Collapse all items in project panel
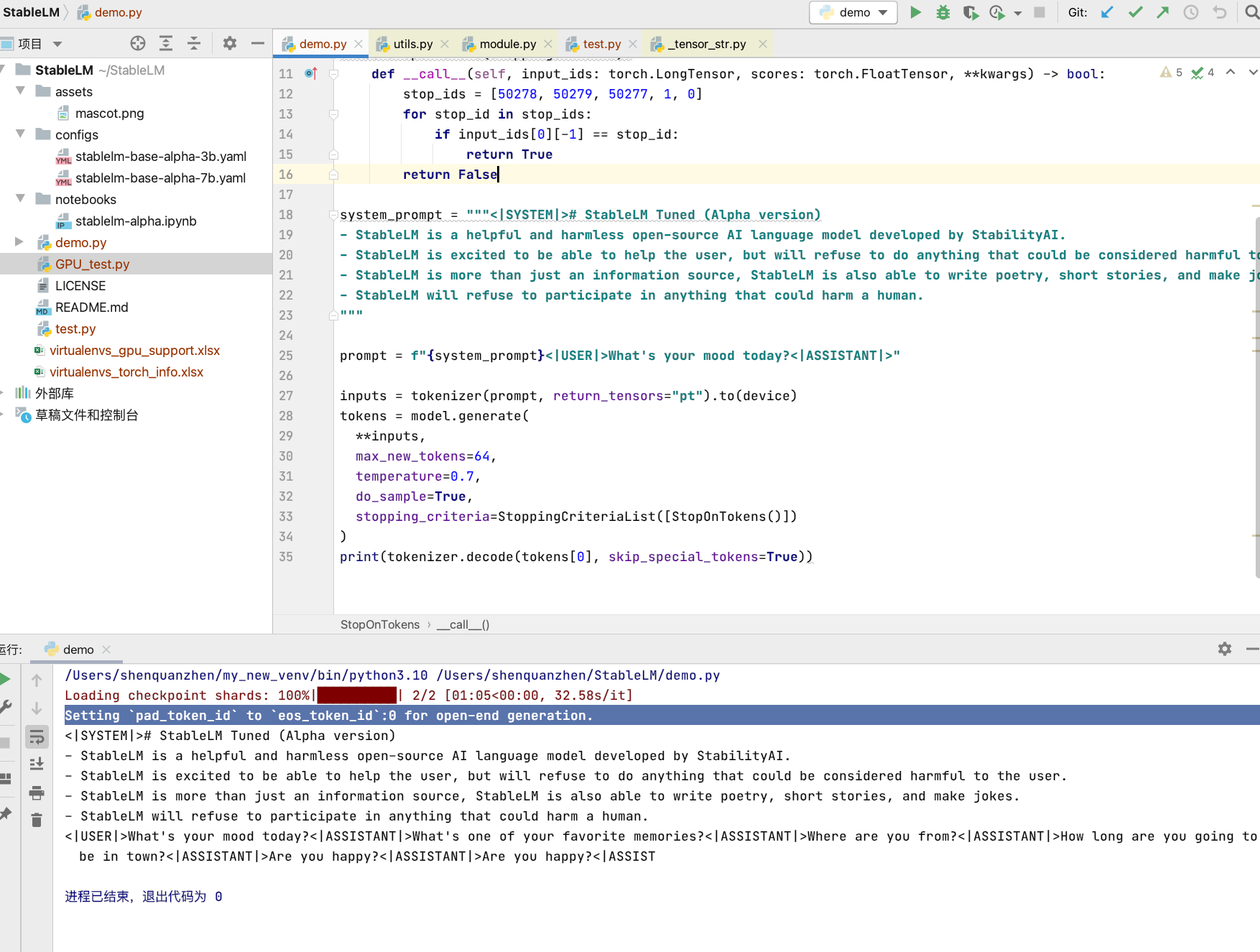Image resolution: width=1260 pixels, height=952 pixels. 194,44
